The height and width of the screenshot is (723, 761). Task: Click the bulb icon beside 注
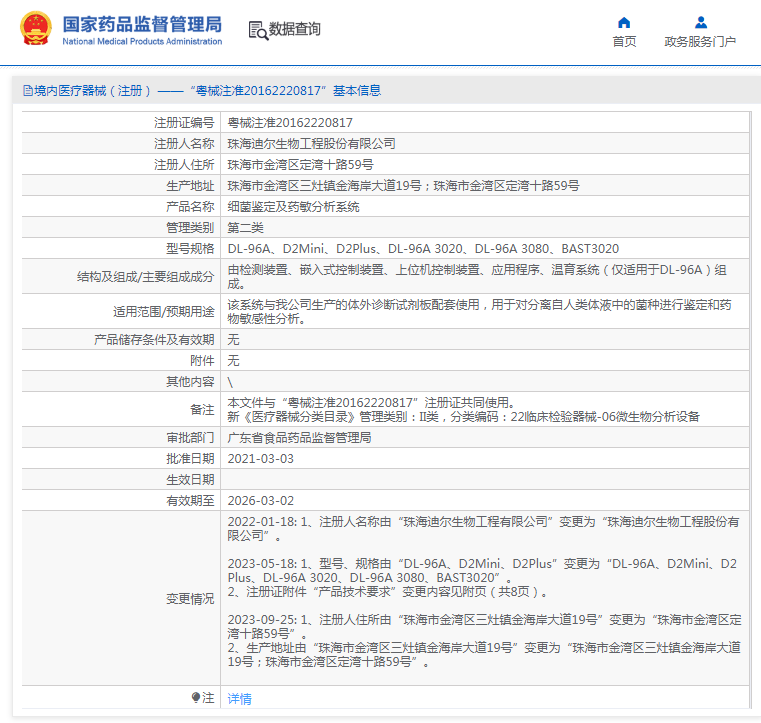point(196,698)
